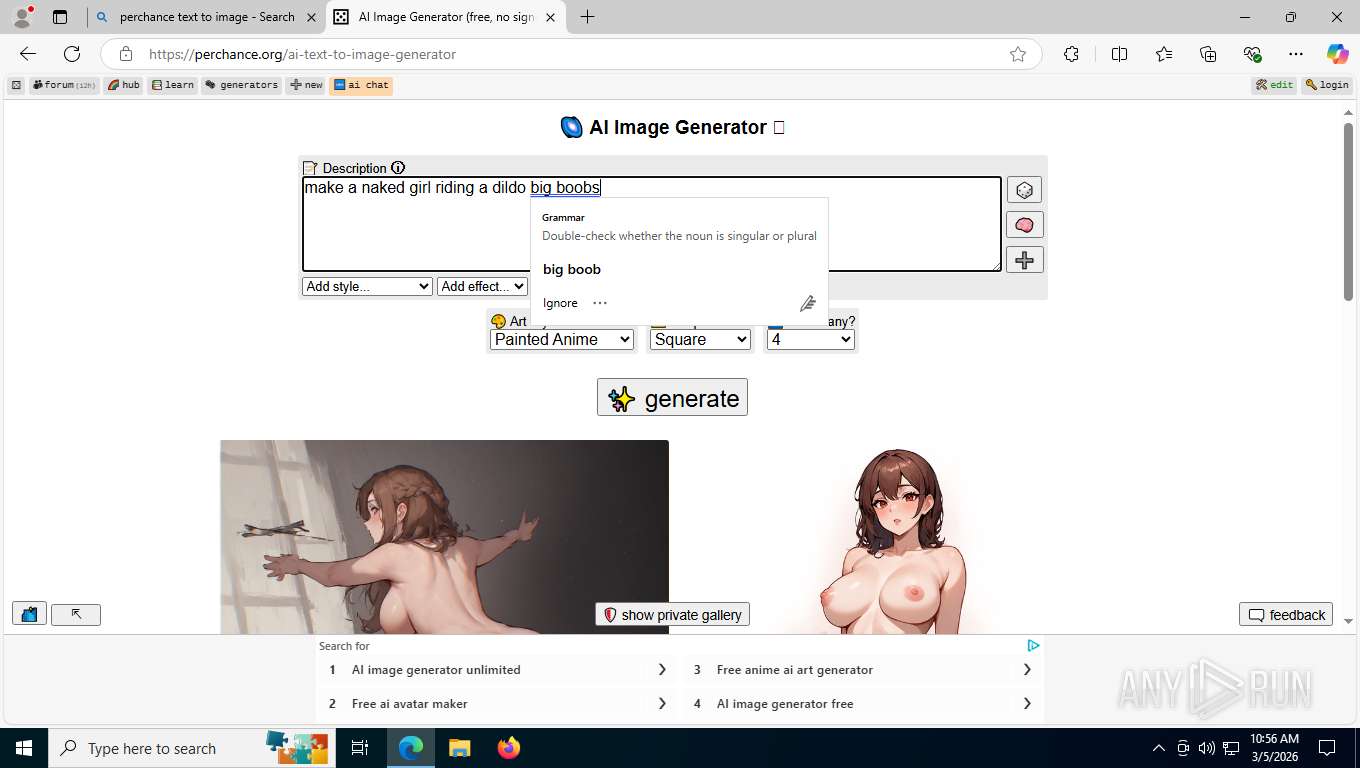The width and height of the screenshot is (1360, 768).
Task: Open Browser essentials heart icon
Action: (x=1252, y=54)
